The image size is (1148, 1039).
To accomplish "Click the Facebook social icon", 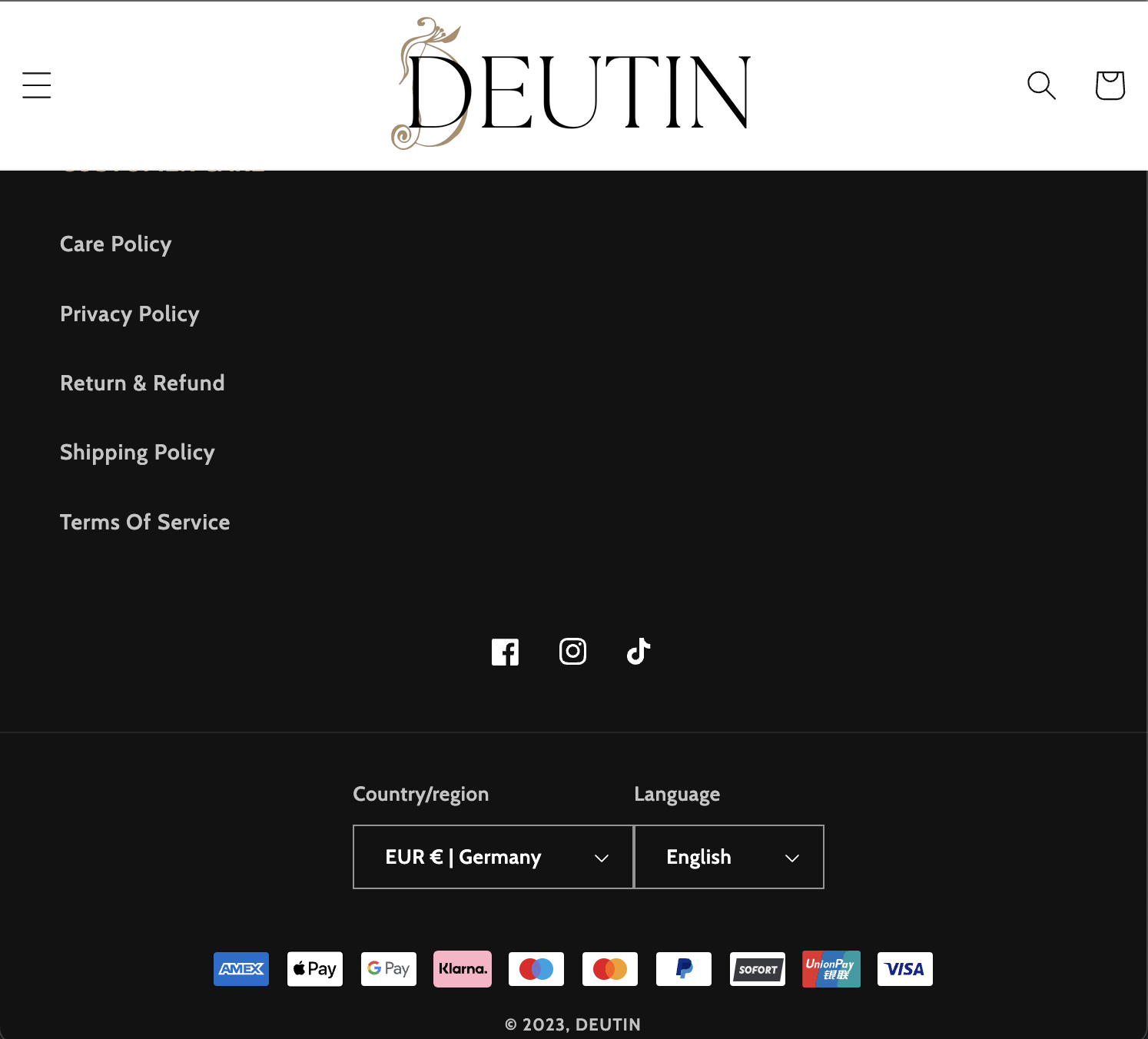I will pos(505,651).
